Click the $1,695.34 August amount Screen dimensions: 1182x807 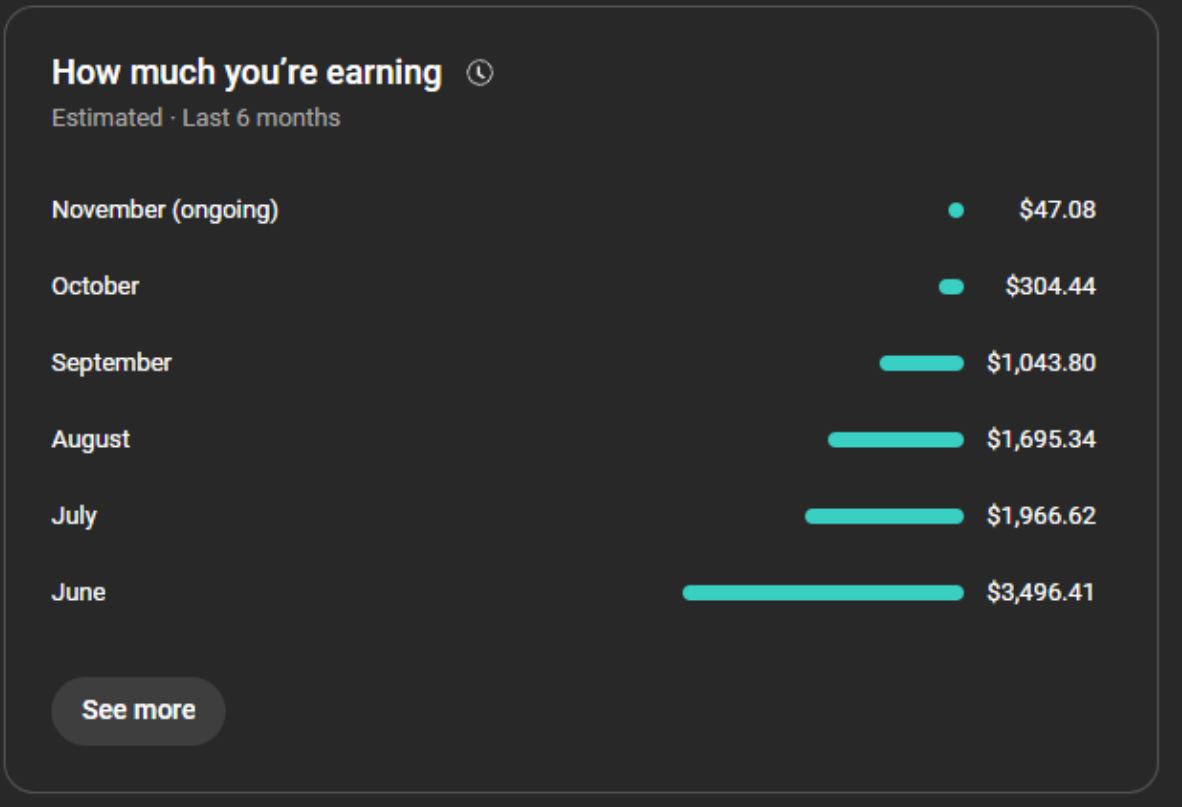pyautogui.click(x=1042, y=439)
